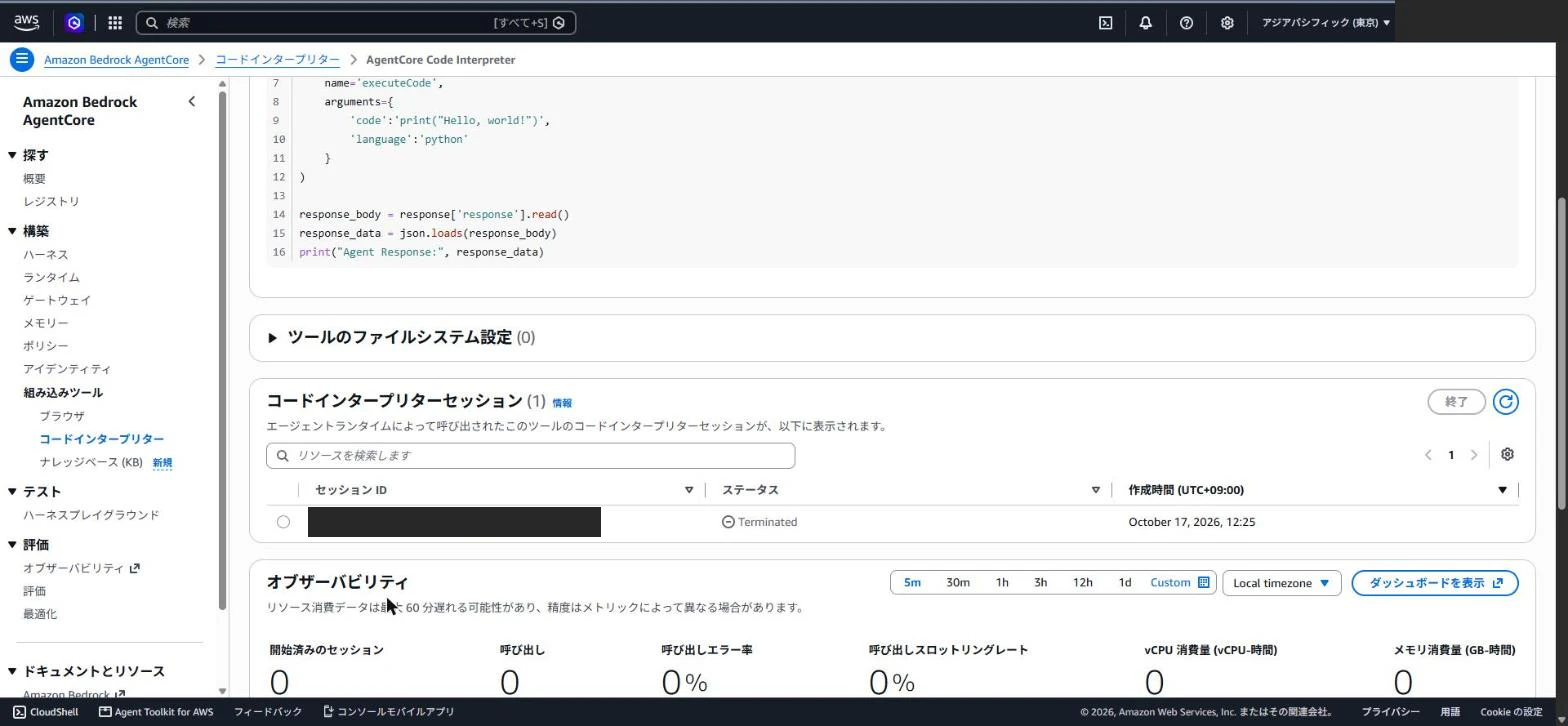Open the notifications bell
The width and height of the screenshot is (1568, 726).
[x=1146, y=22]
